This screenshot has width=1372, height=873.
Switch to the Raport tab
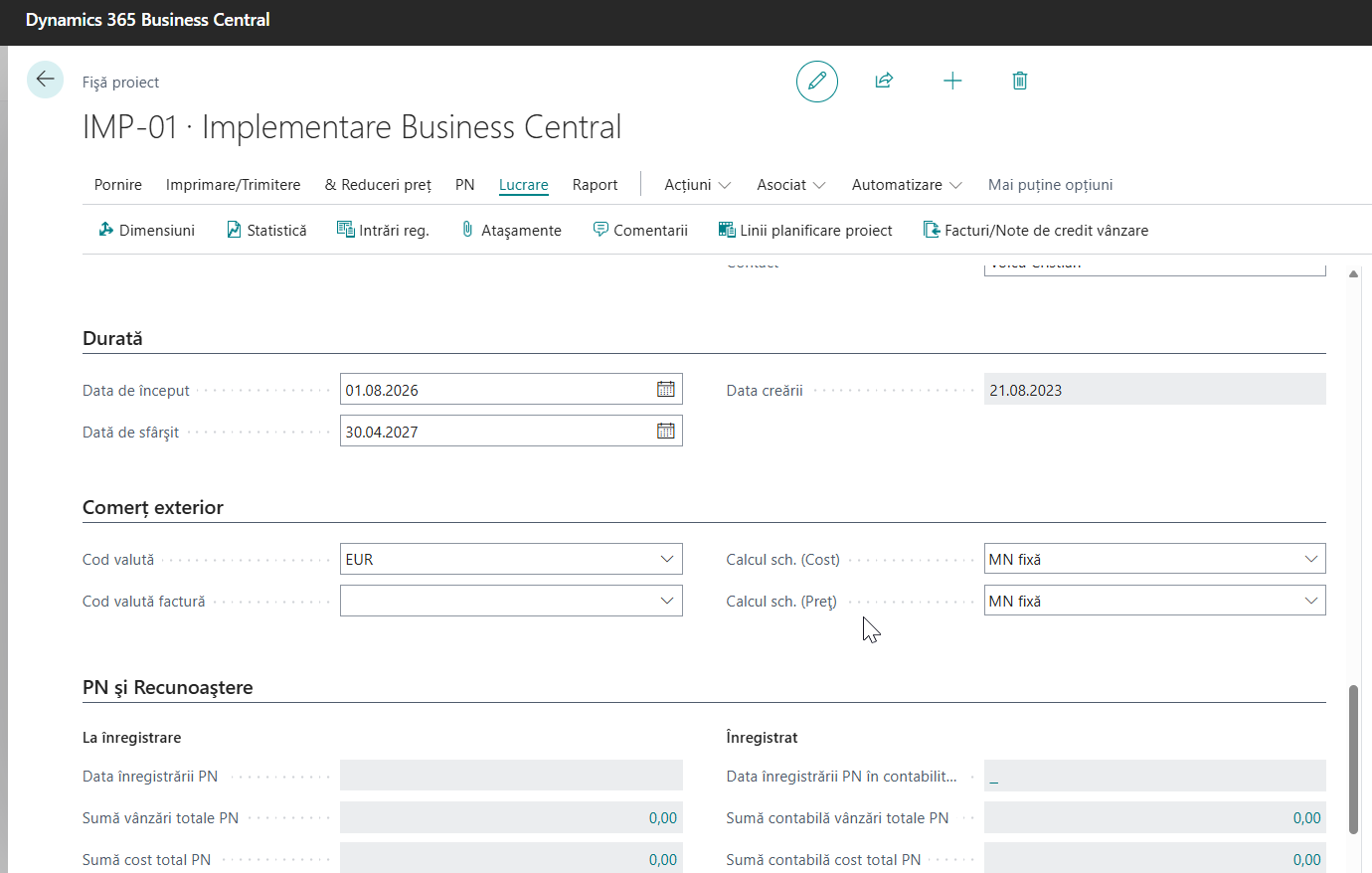click(x=595, y=185)
